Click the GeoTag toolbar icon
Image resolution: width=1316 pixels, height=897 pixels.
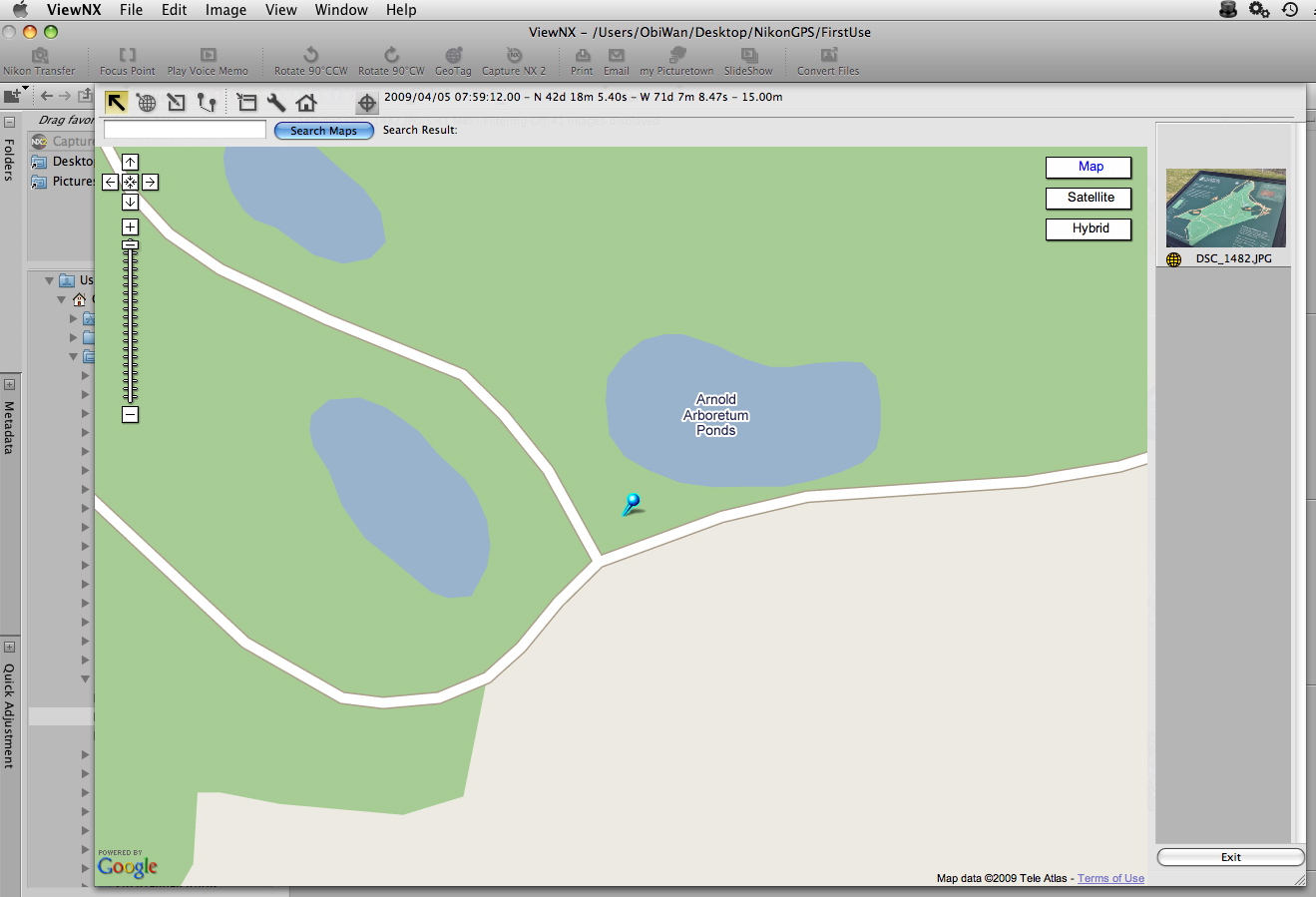[453, 61]
